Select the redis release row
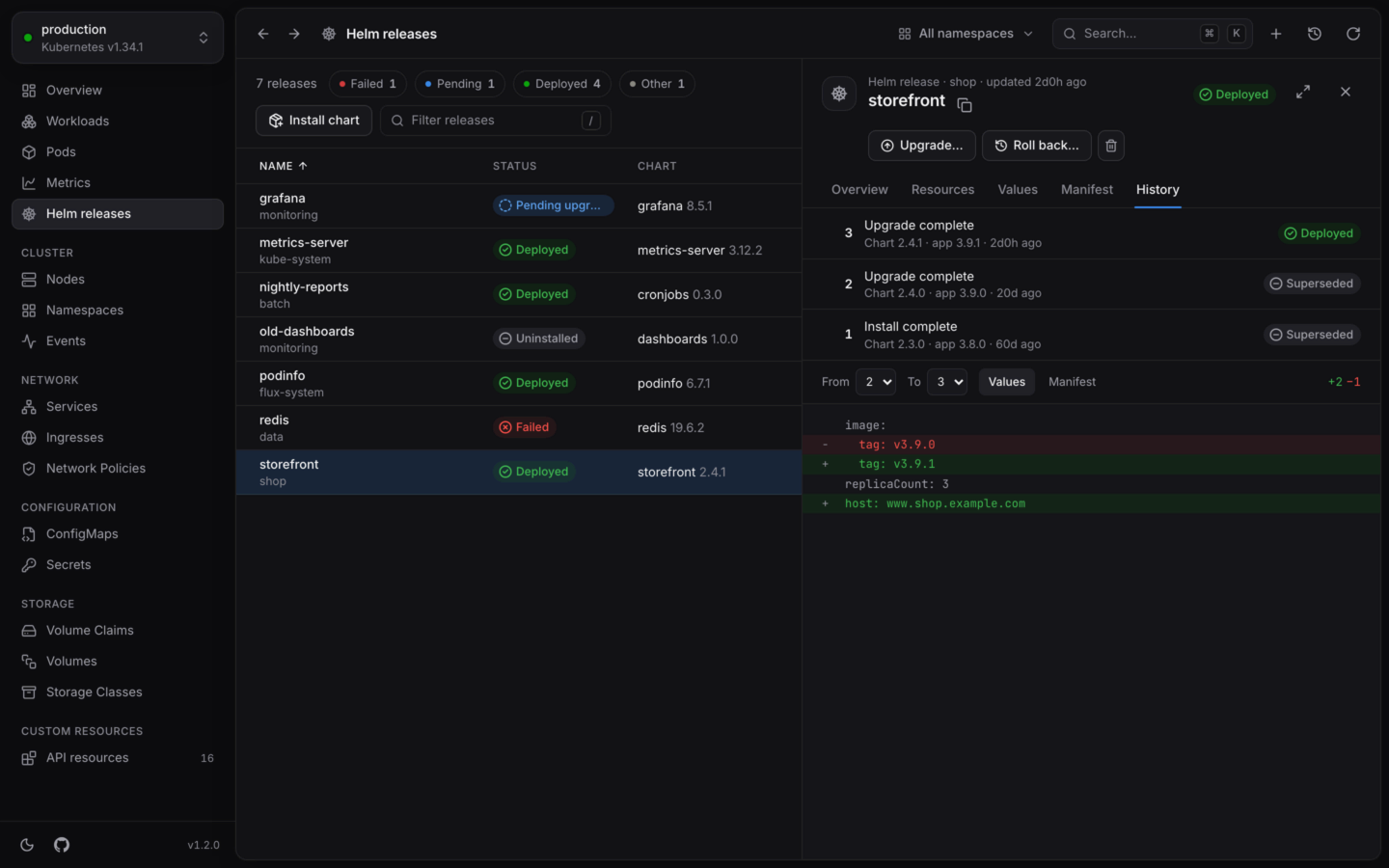Image resolution: width=1389 pixels, height=868 pixels. coord(519,428)
